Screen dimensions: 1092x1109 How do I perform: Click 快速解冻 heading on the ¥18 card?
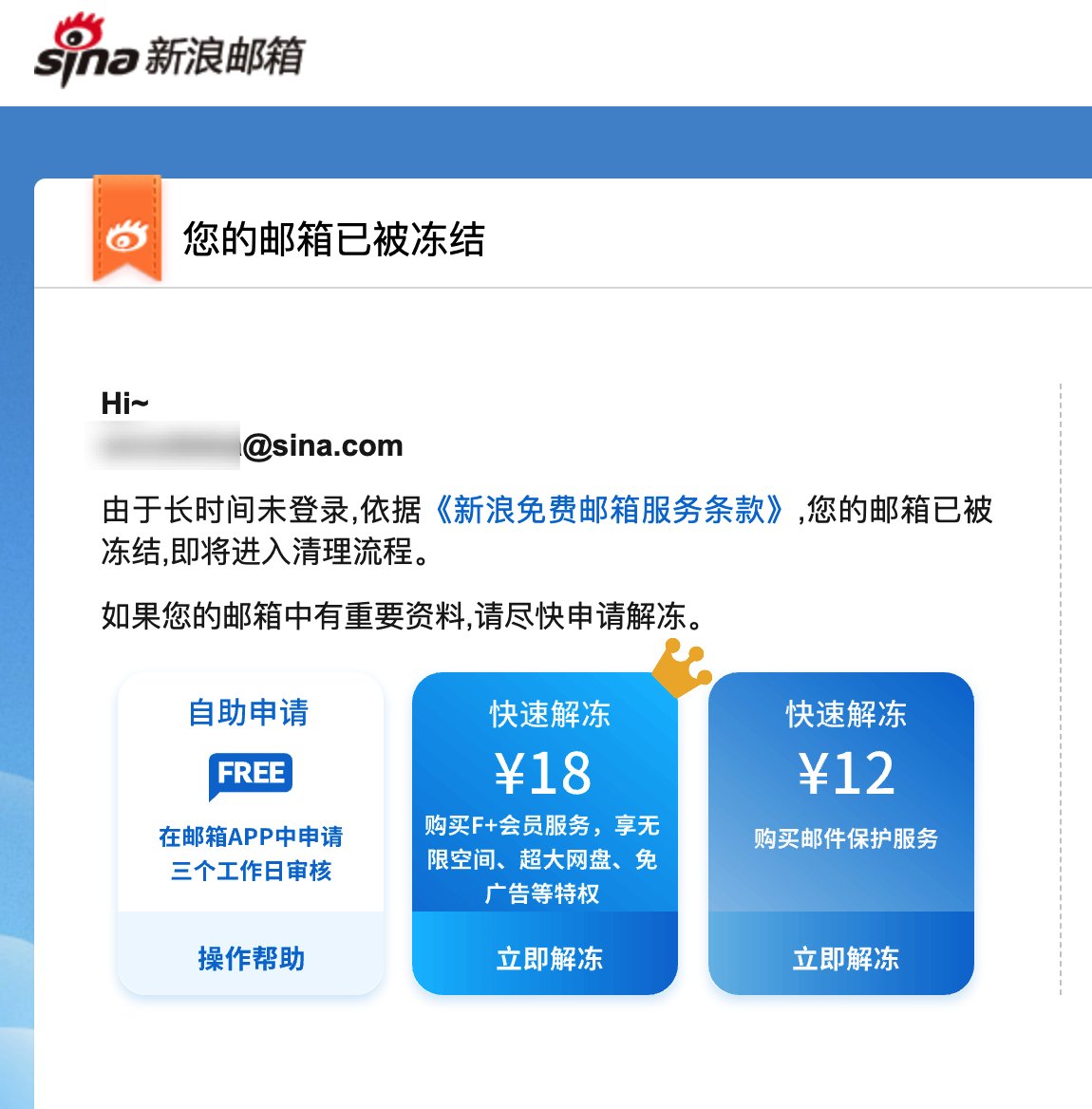point(550,714)
